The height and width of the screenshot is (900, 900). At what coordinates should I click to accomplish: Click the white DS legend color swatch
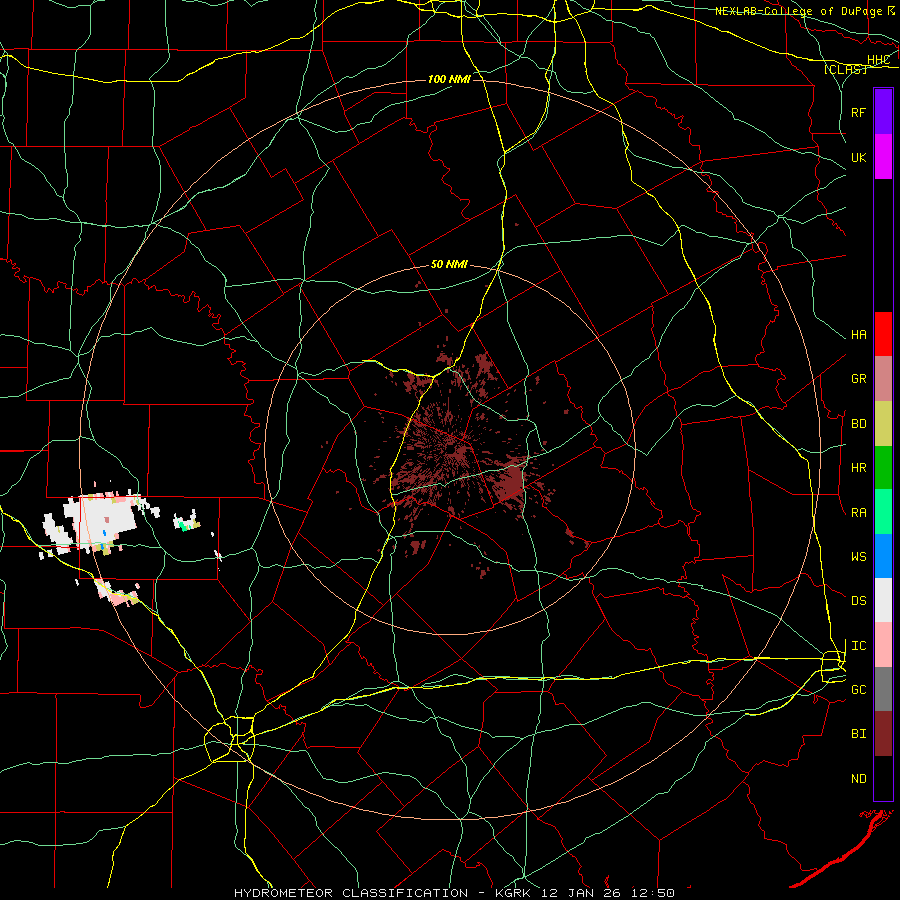(x=883, y=600)
